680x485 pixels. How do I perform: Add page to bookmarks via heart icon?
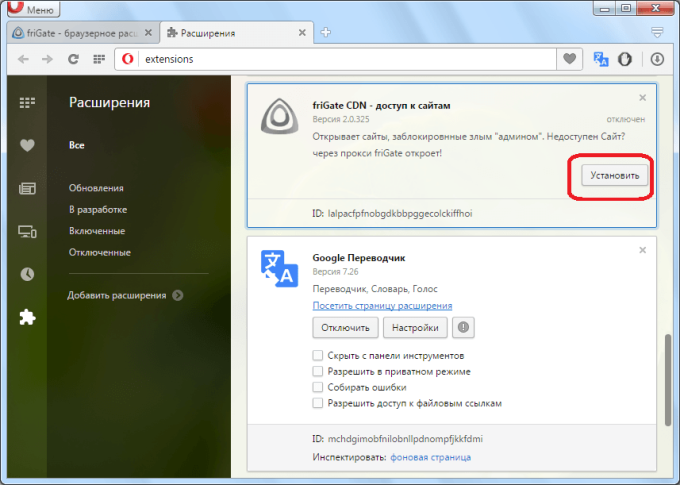[x=569, y=59]
